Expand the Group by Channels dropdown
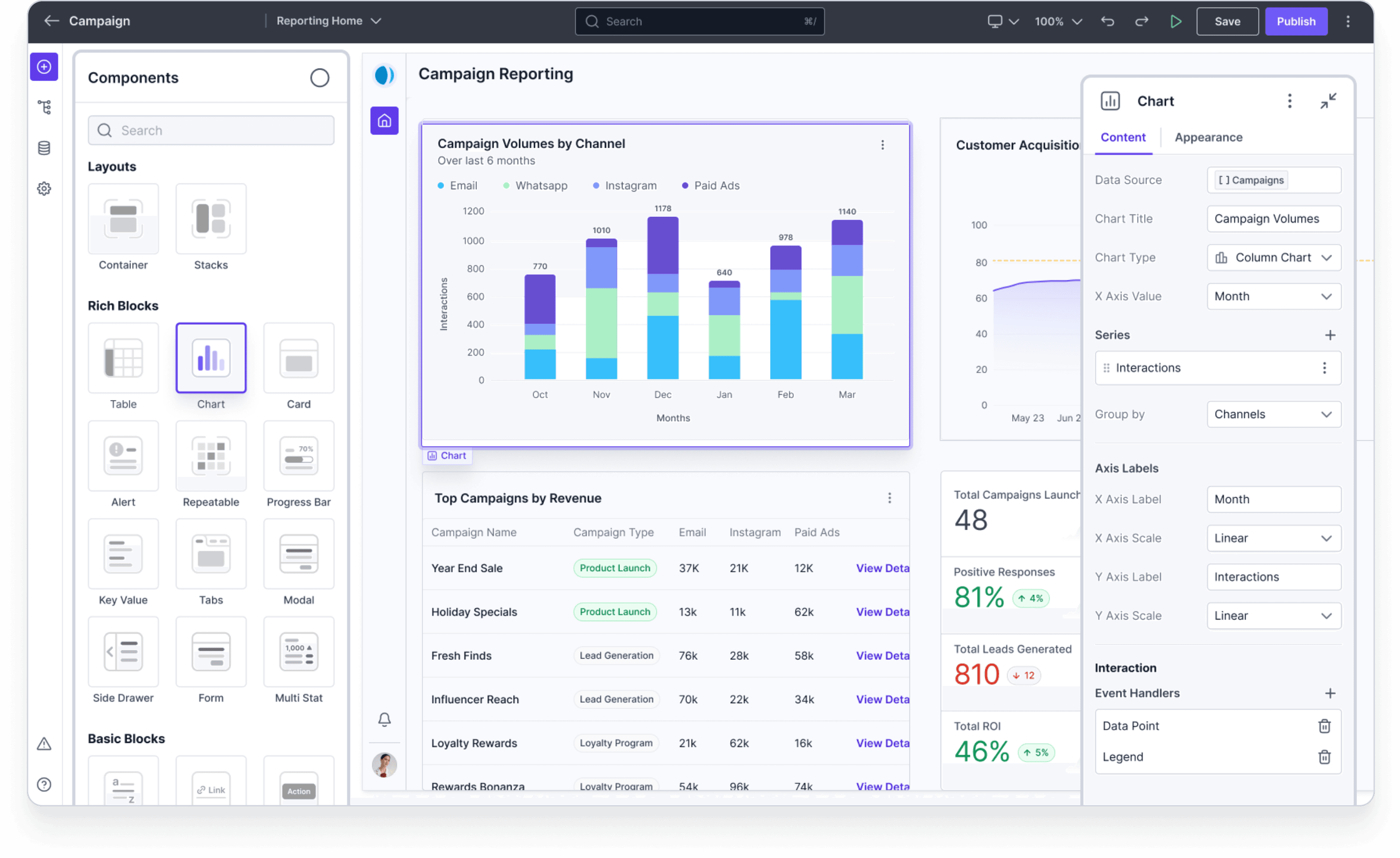 click(x=1273, y=414)
